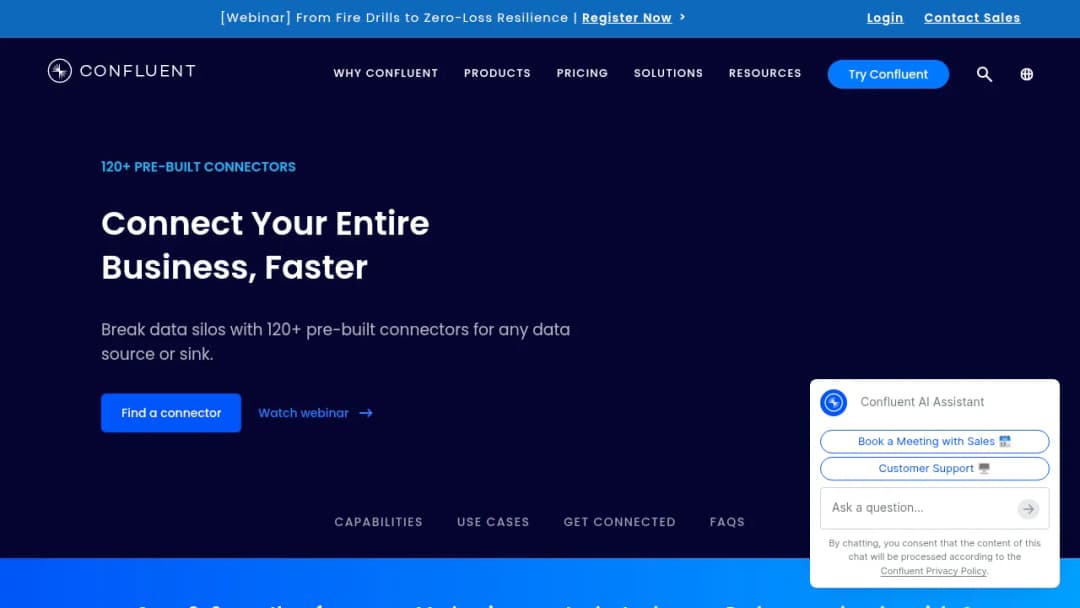Jump to the Capabilities section tab
The image size is (1080, 608).
pyautogui.click(x=378, y=522)
